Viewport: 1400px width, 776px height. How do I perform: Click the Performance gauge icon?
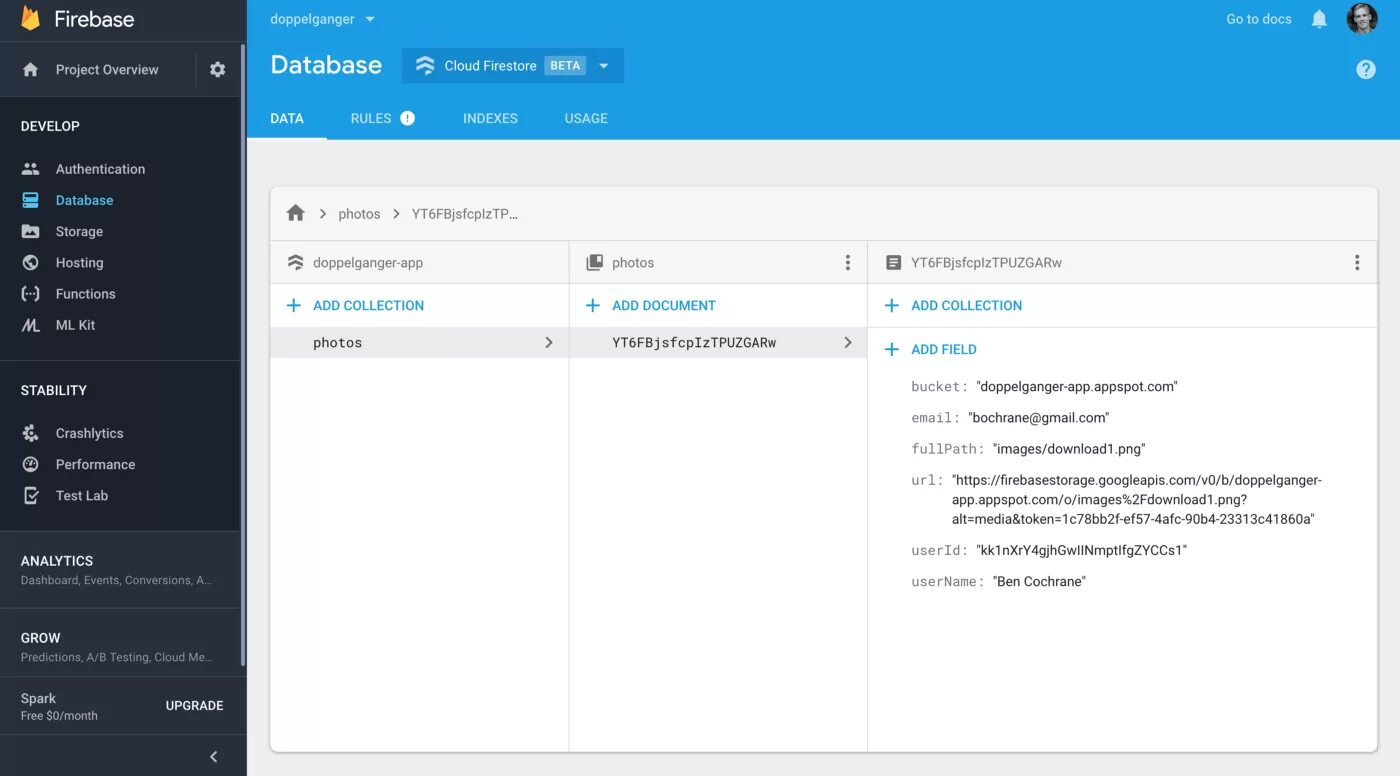pyautogui.click(x=30, y=464)
